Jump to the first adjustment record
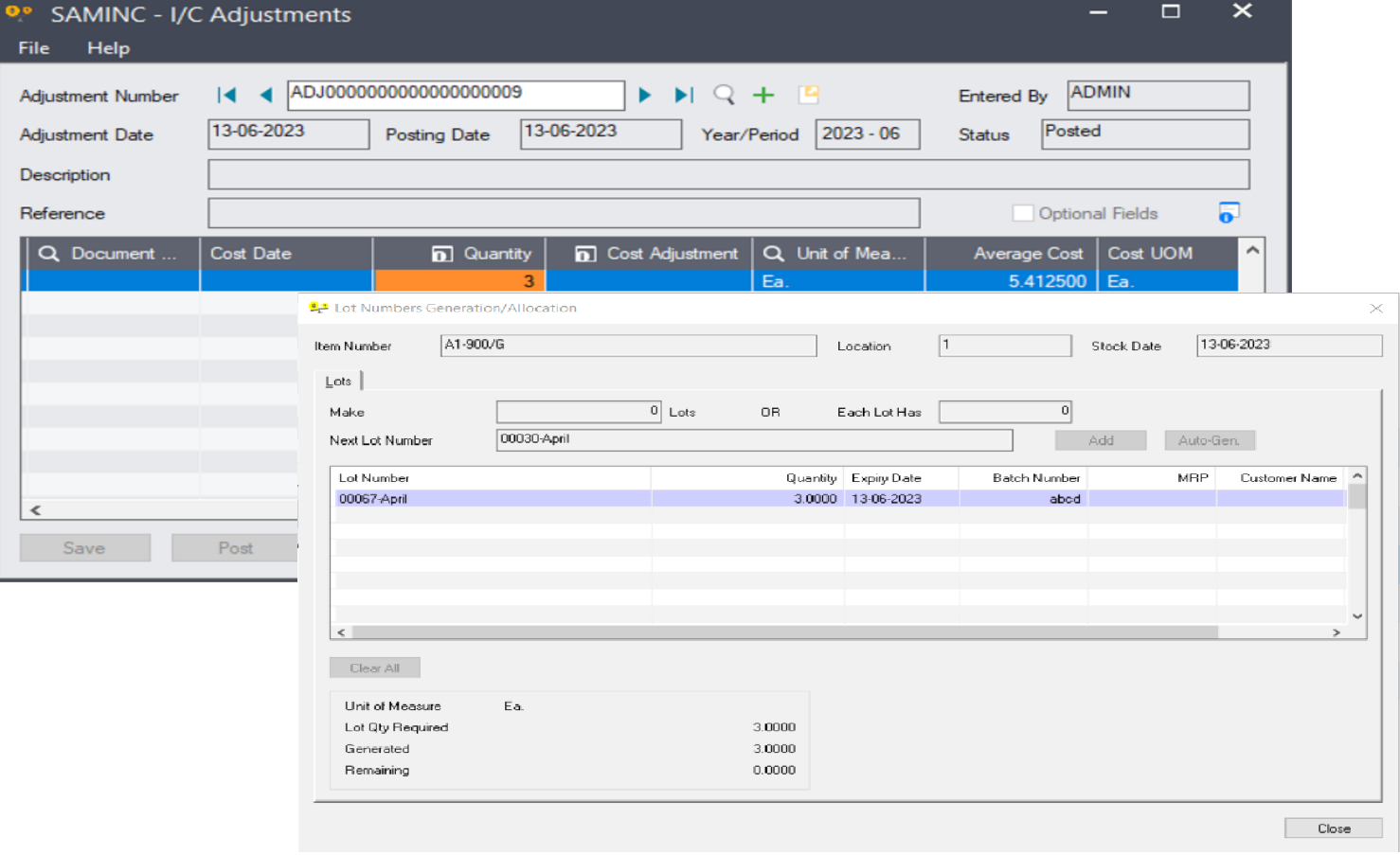 225,95
